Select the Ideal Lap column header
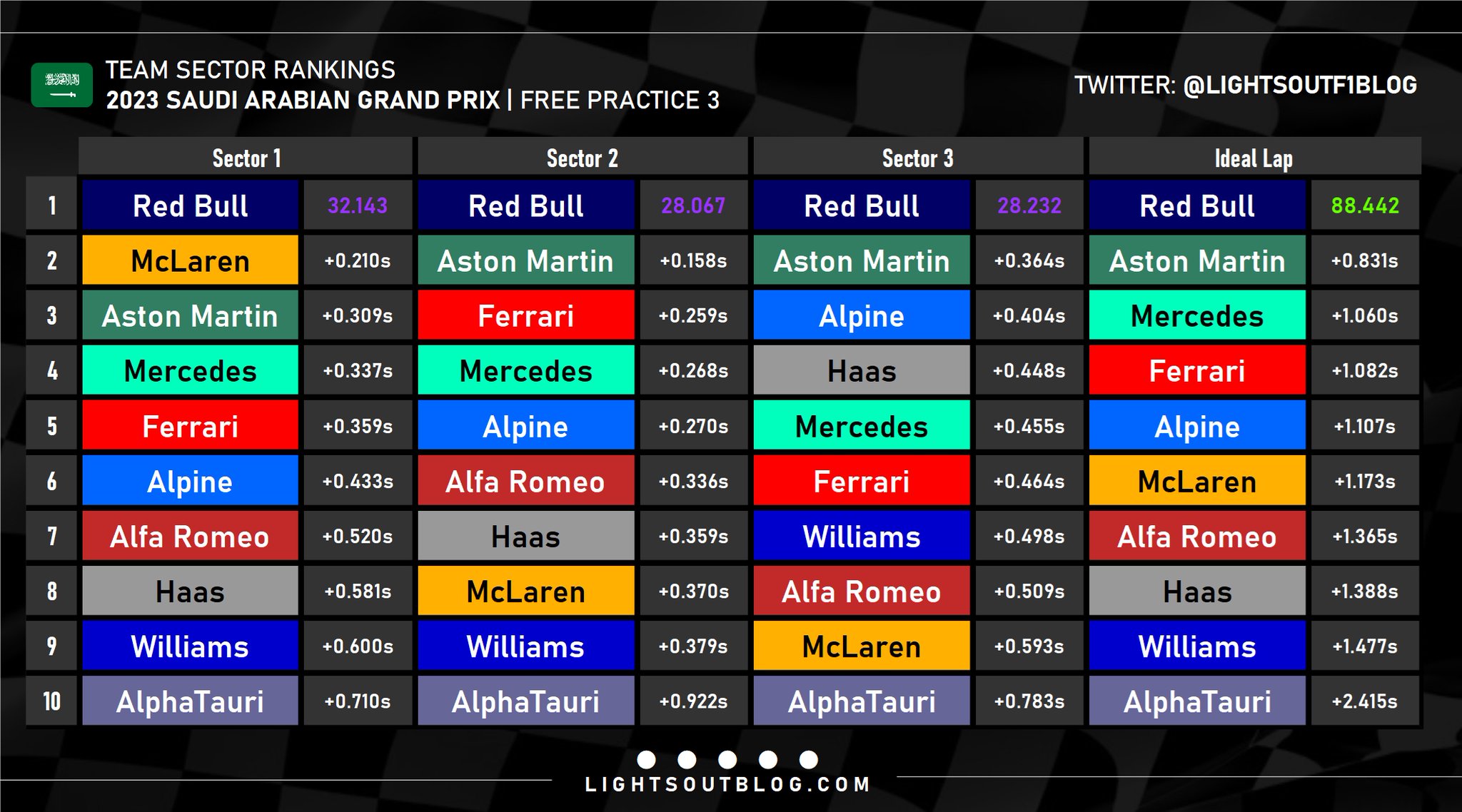1462x812 pixels. [x=1254, y=158]
